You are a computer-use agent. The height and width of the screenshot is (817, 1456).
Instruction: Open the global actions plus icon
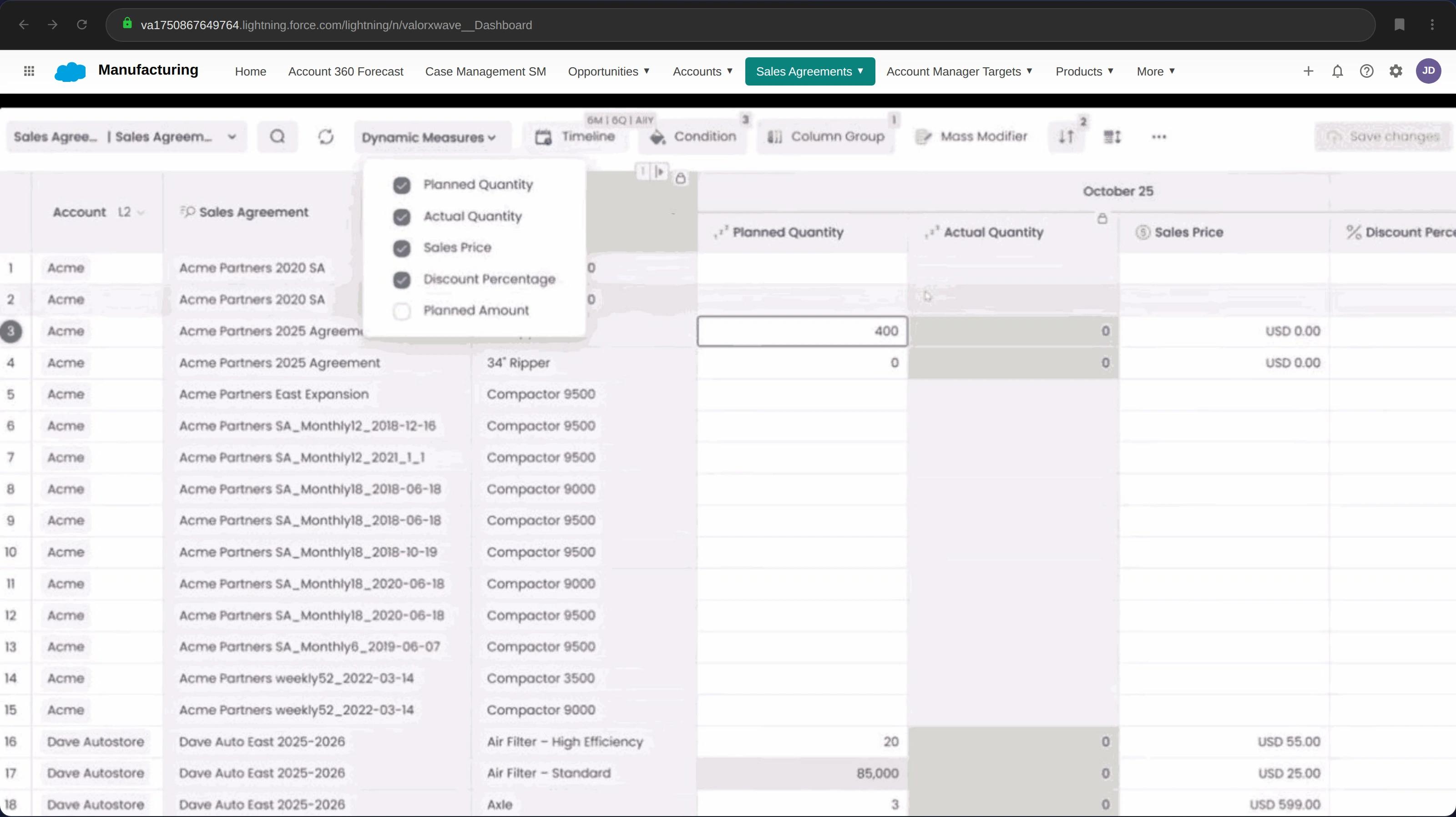[x=1308, y=71]
